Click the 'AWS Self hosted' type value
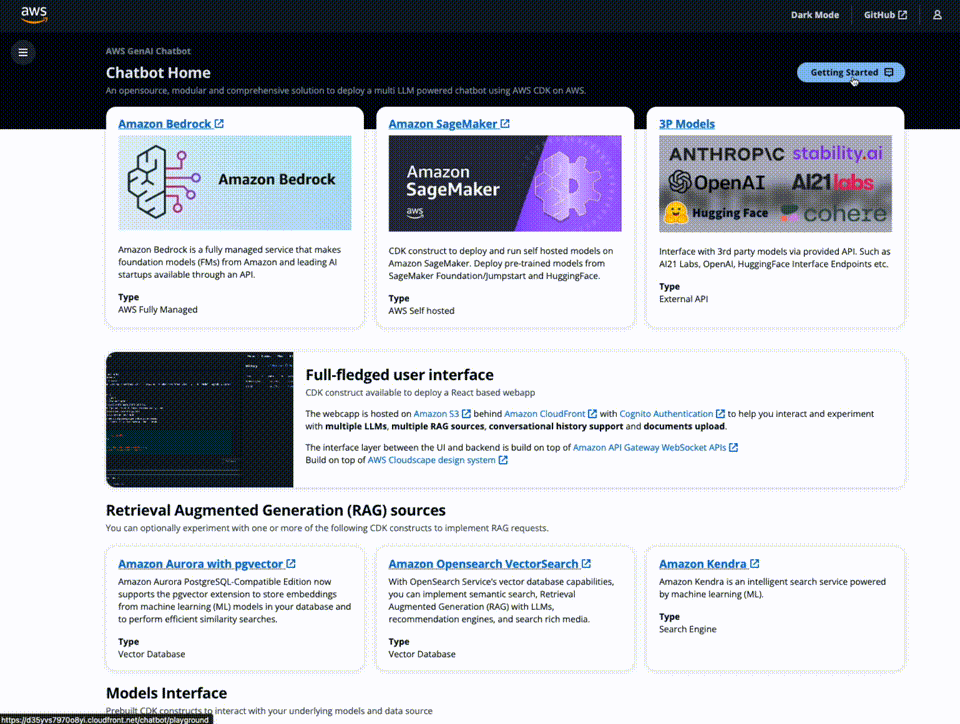Viewport: 960px width, 724px height. tap(421, 311)
